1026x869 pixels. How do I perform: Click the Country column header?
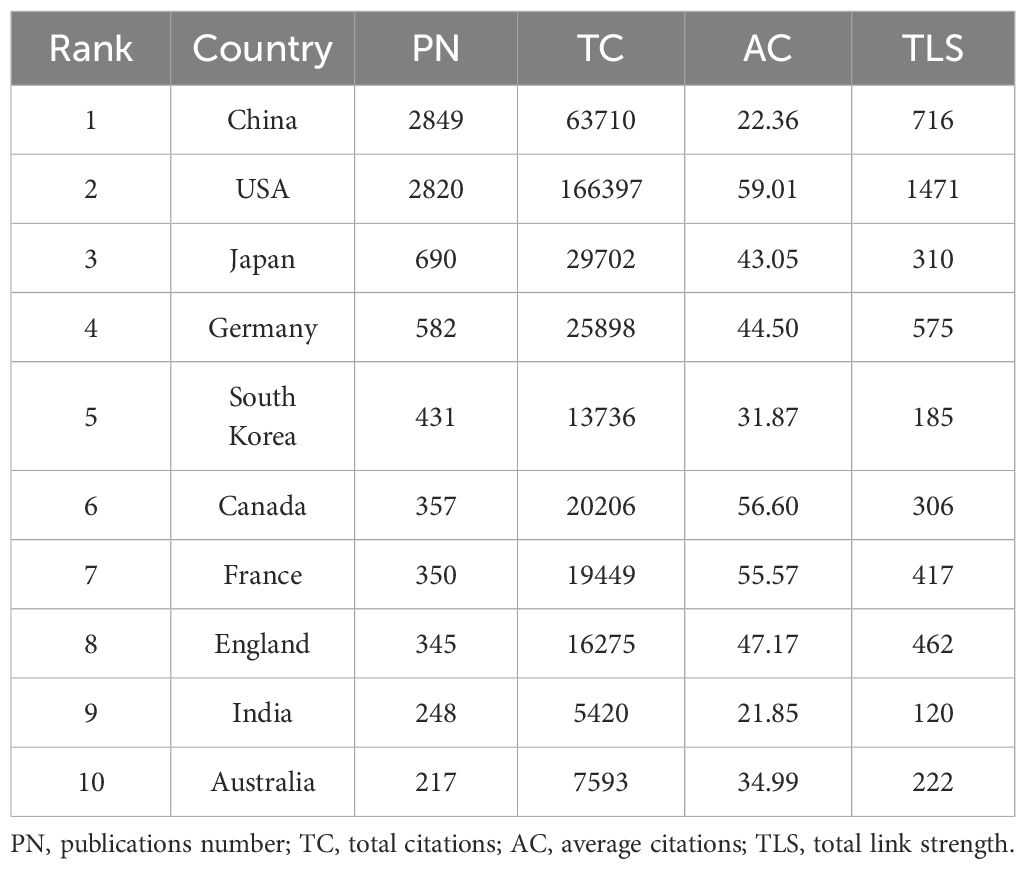click(x=262, y=48)
